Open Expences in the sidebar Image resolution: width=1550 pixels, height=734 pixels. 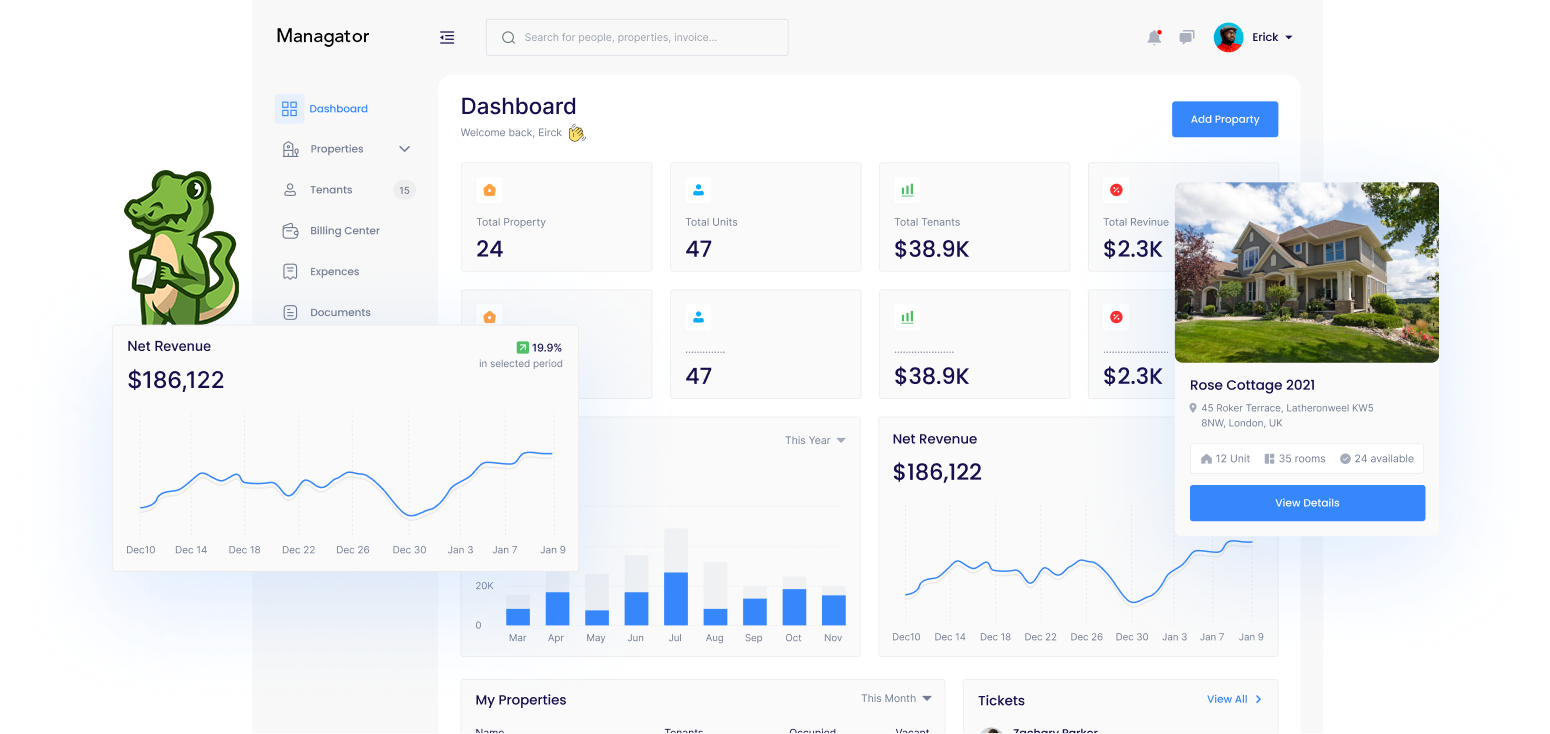334,272
